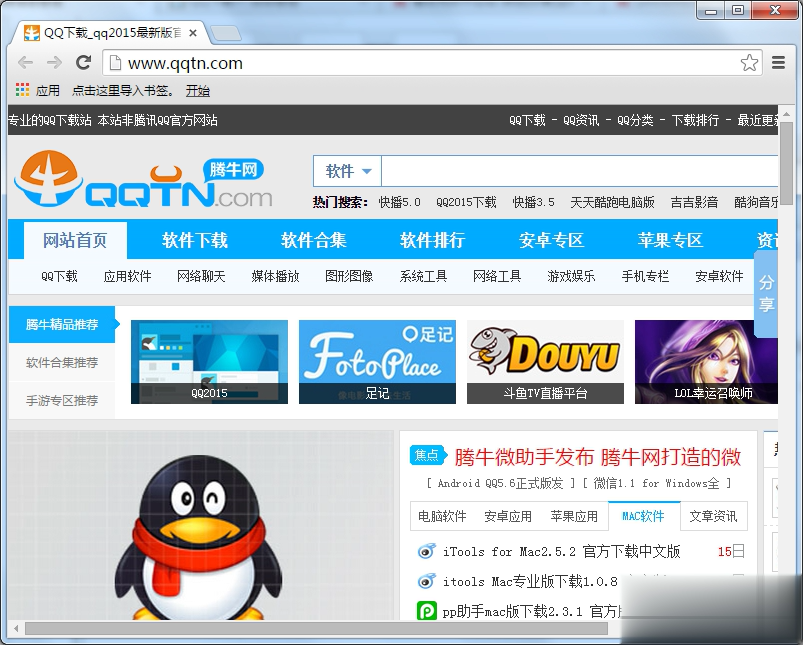Click the 分享 side share button

click(x=766, y=294)
